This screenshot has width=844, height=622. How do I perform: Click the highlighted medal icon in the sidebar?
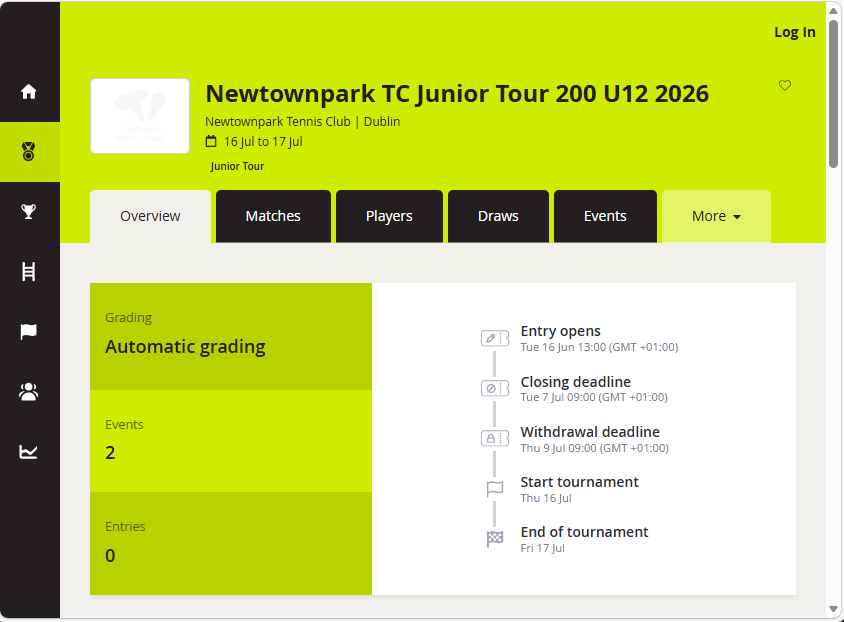pos(29,151)
